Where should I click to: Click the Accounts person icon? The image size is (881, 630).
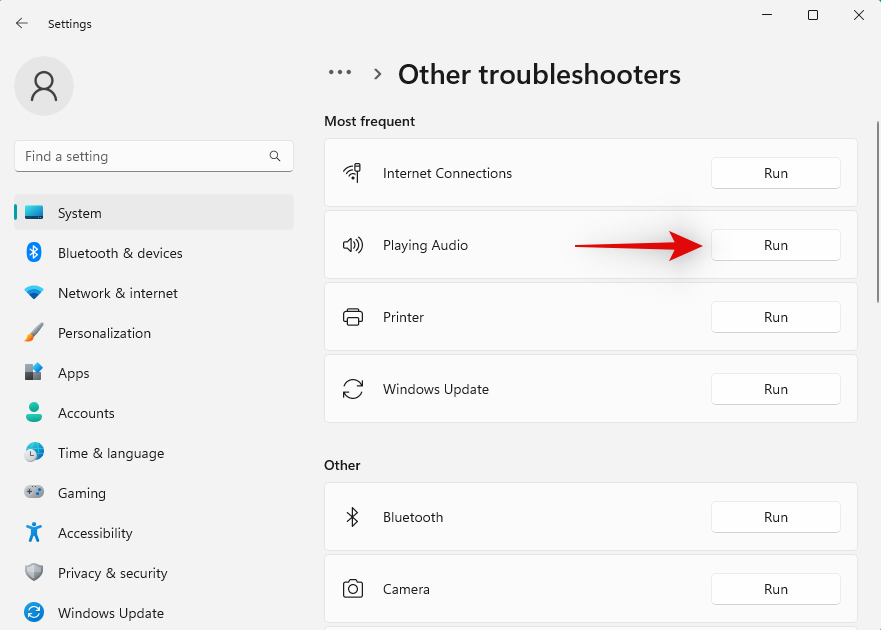pos(34,413)
